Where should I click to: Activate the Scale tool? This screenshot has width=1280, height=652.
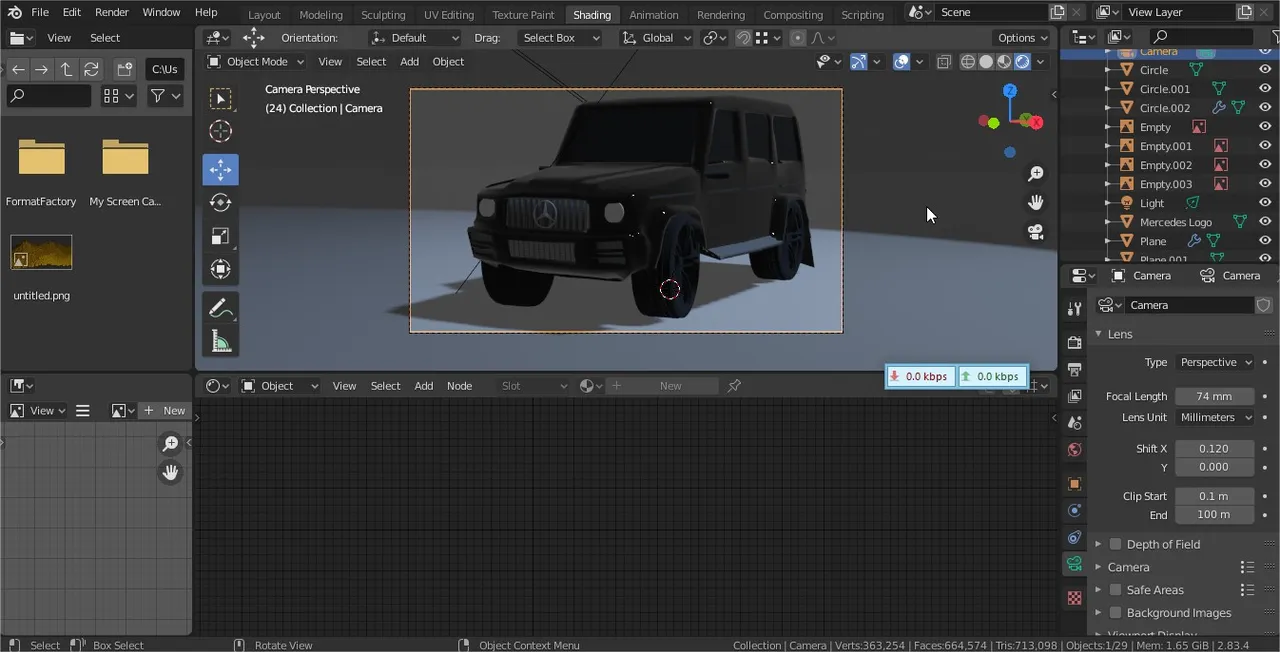tap(221, 236)
